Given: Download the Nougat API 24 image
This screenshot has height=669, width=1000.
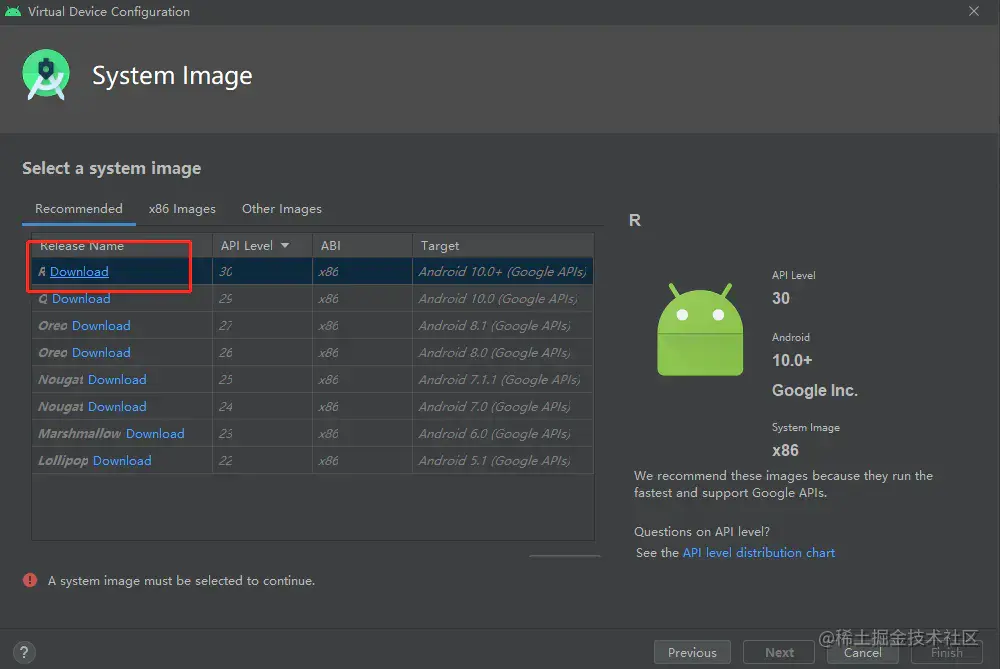Looking at the screenshot, I should coord(117,406).
